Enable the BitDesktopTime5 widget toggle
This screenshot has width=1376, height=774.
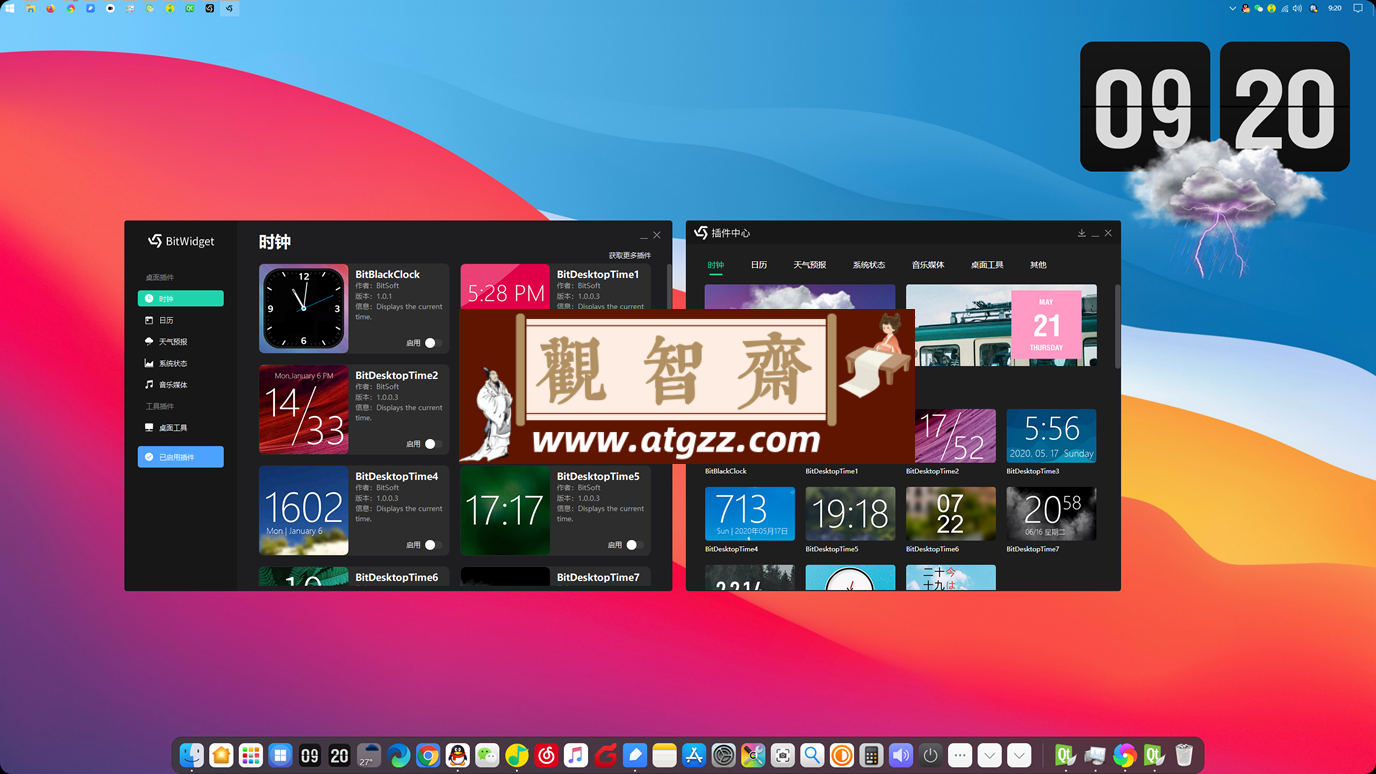[633, 545]
